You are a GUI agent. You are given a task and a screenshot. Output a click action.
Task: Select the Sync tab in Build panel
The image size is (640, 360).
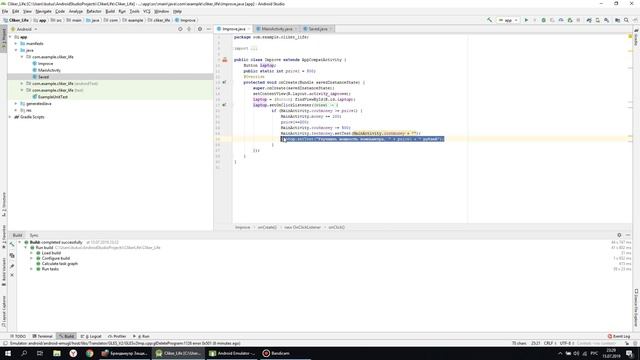coord(34,235)
